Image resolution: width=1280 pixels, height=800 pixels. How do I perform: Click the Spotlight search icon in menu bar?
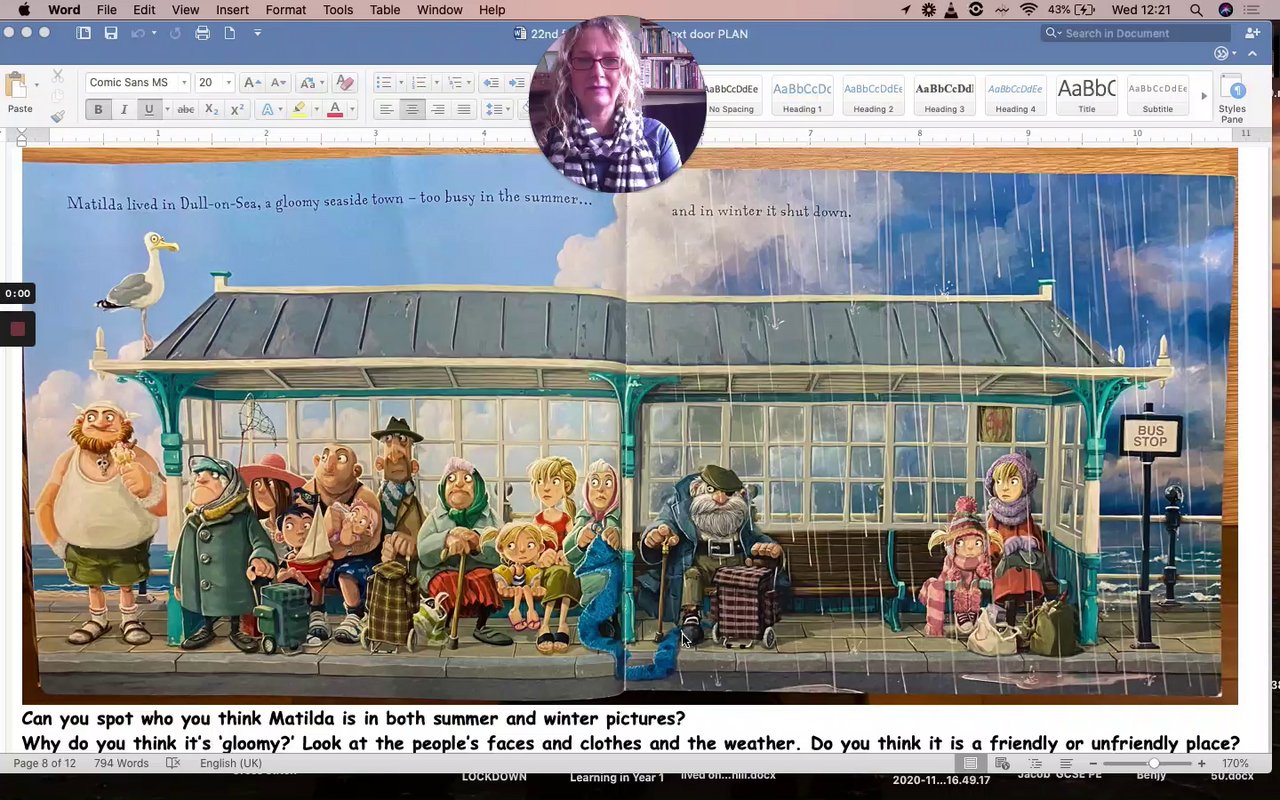click(x=1196, y=10)
